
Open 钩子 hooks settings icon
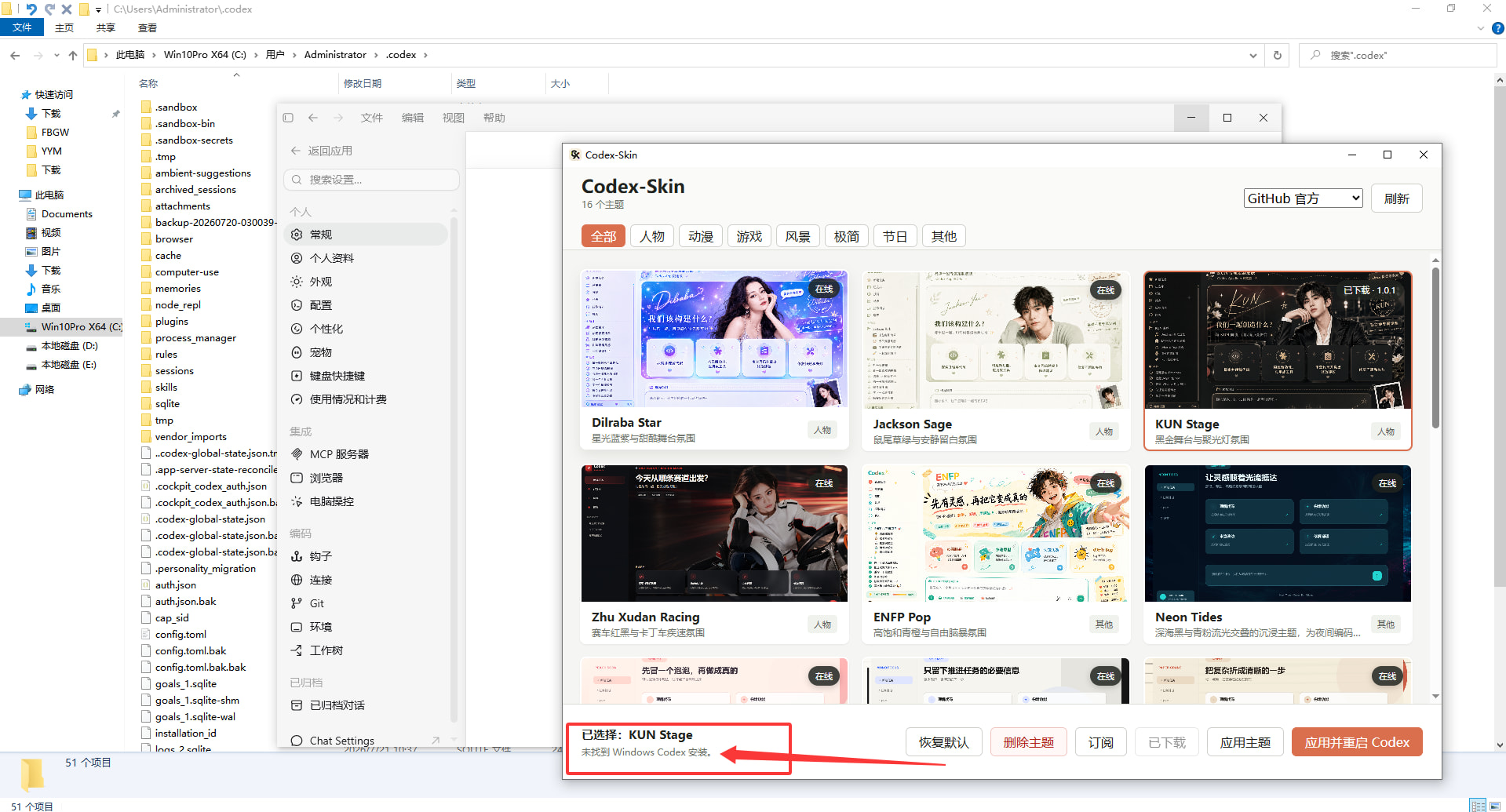297,556
